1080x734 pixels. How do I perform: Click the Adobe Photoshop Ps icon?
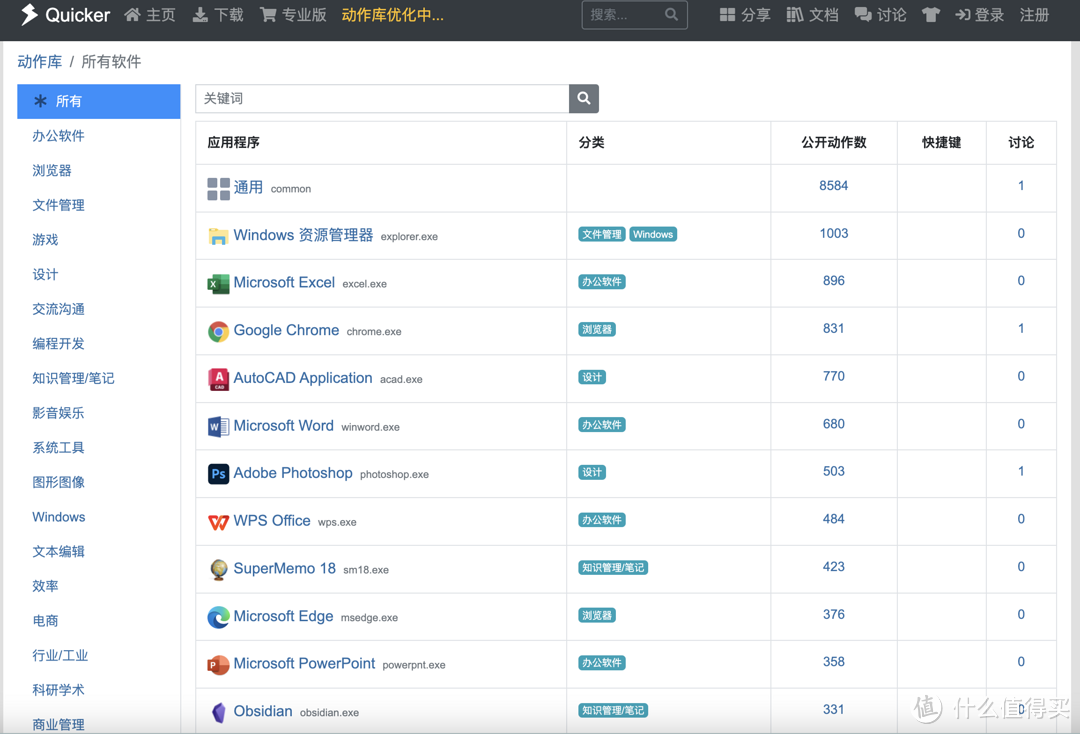pyautogui.click(x=218, y=474)
